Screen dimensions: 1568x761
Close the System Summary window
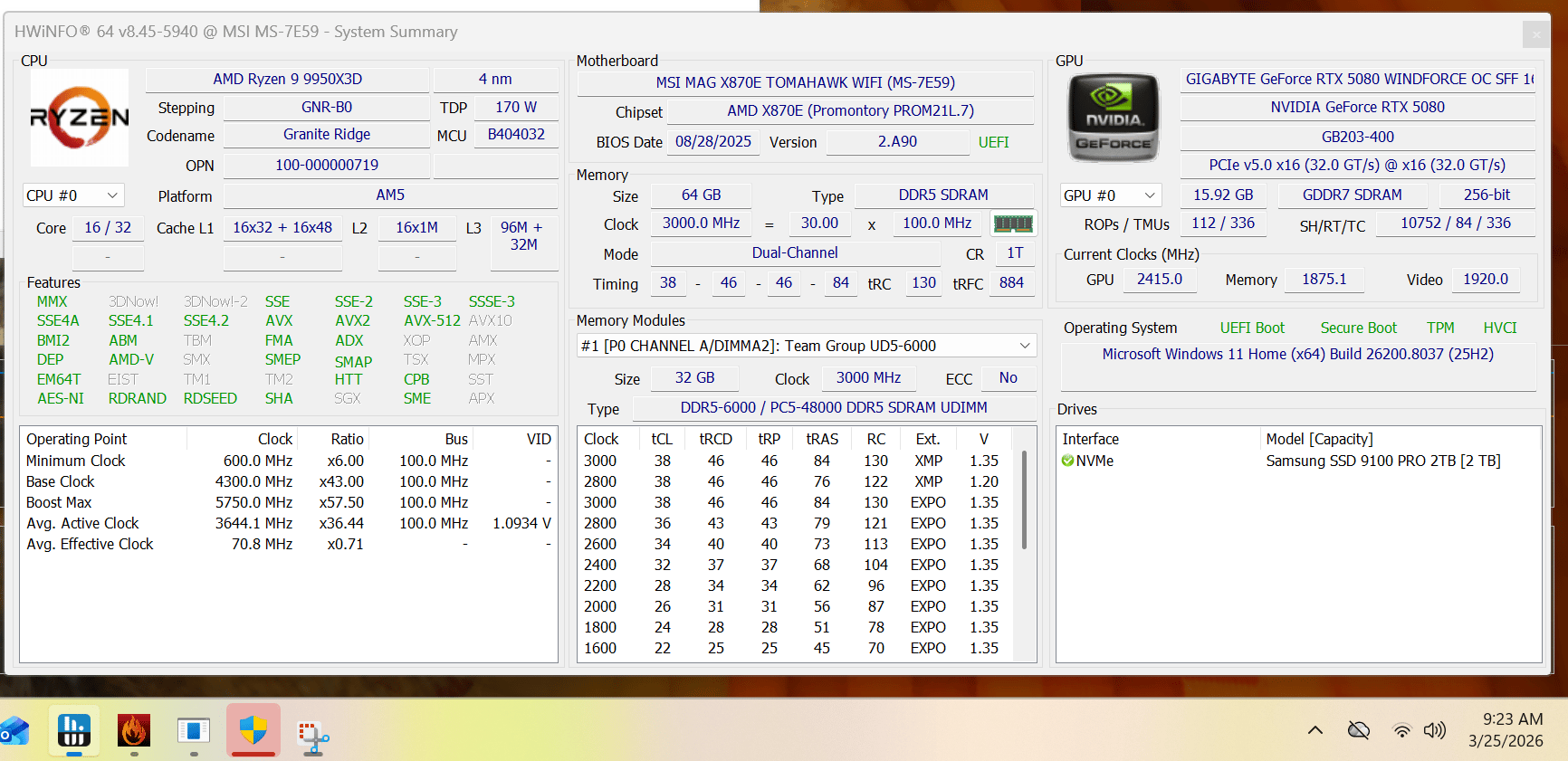pyautogui.click(x=1536, y=35)
